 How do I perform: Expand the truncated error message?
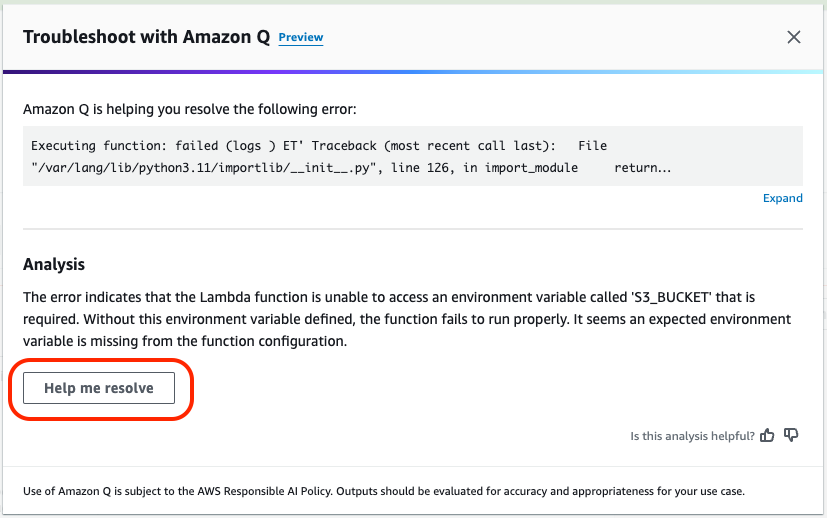(783, 198)
